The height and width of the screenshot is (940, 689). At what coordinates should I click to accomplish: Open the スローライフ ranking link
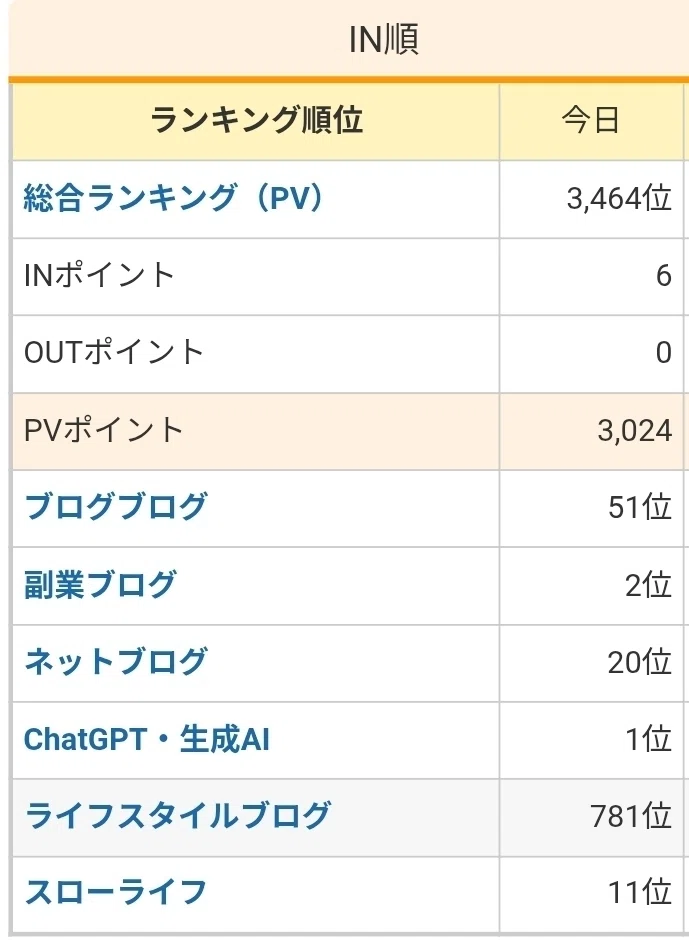[116, 892]
